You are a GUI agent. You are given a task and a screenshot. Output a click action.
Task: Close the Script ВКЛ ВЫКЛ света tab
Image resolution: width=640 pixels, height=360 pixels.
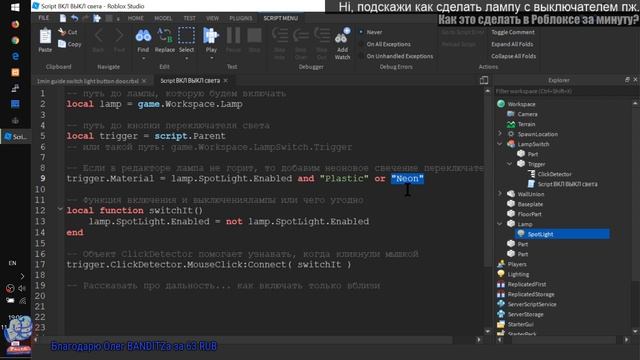click(225, 81)
